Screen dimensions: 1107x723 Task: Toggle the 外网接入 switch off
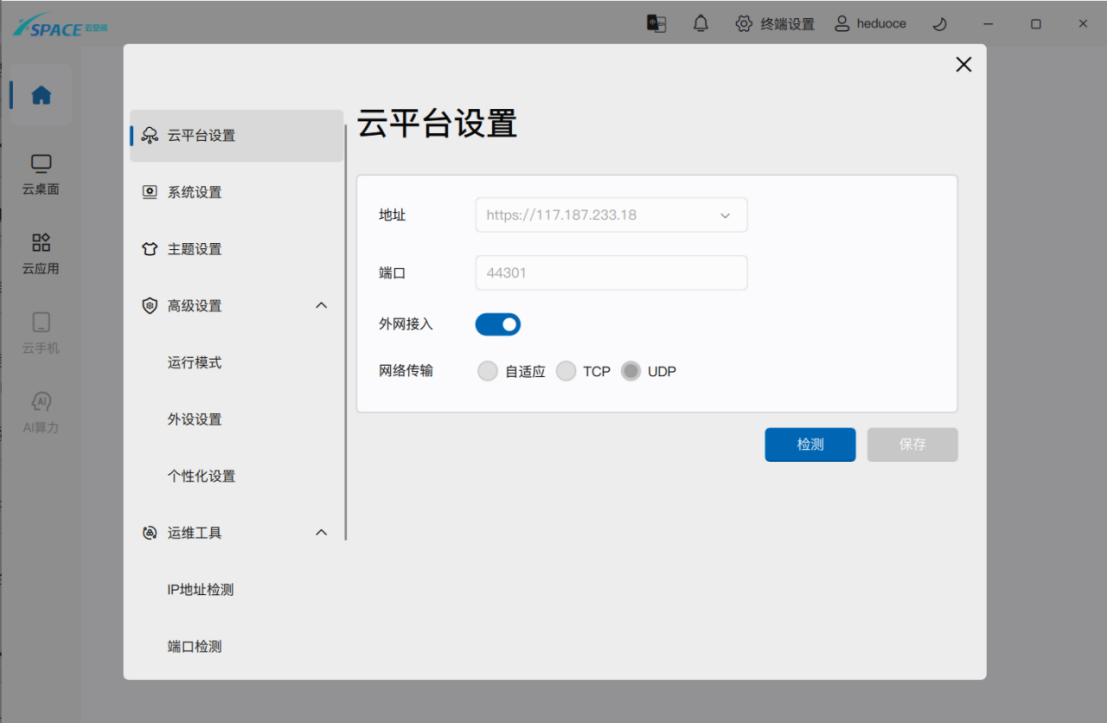pos(498,324)
